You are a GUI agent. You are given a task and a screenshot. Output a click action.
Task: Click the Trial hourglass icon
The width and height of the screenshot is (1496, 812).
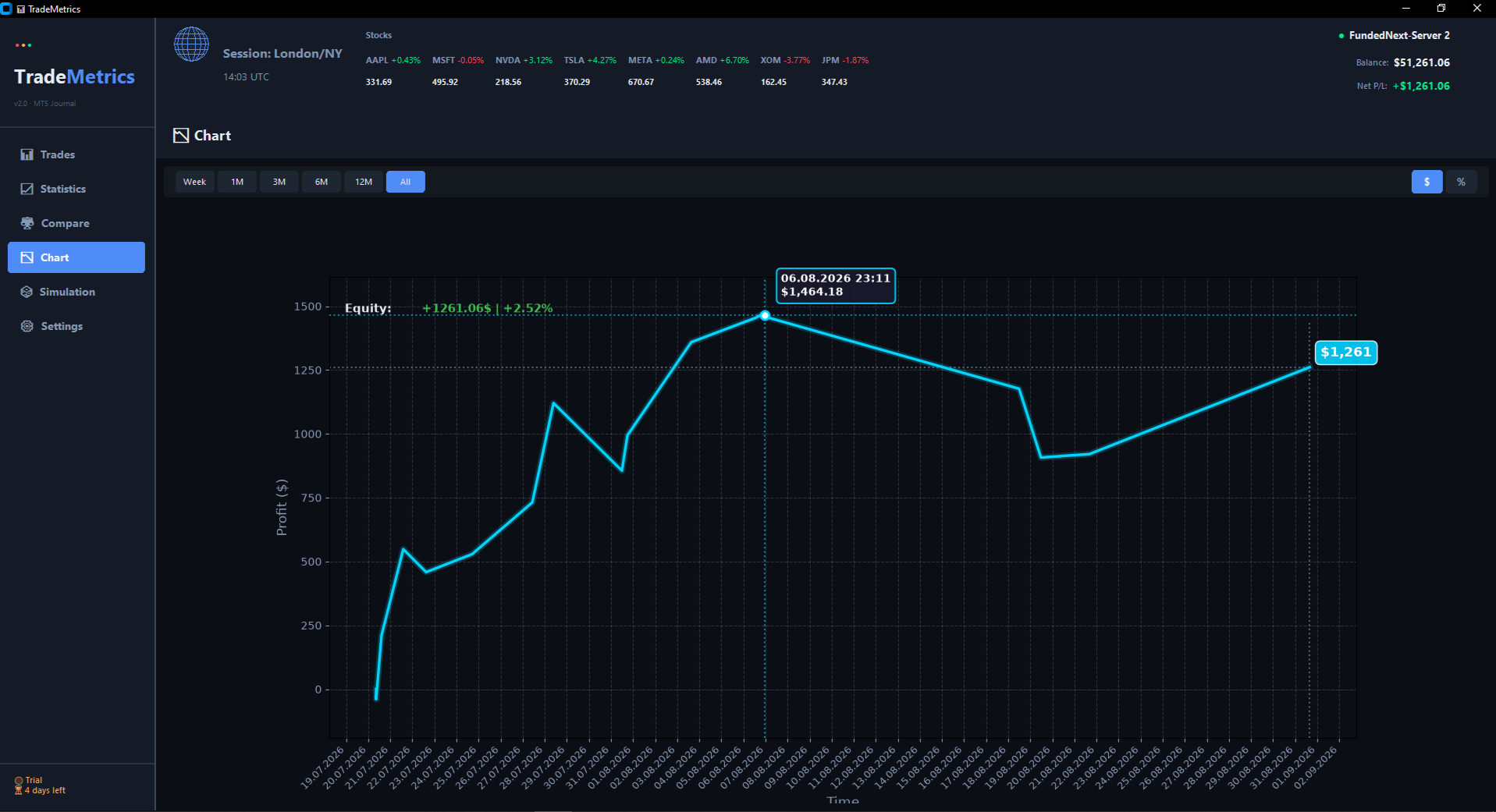pos(19,790)
